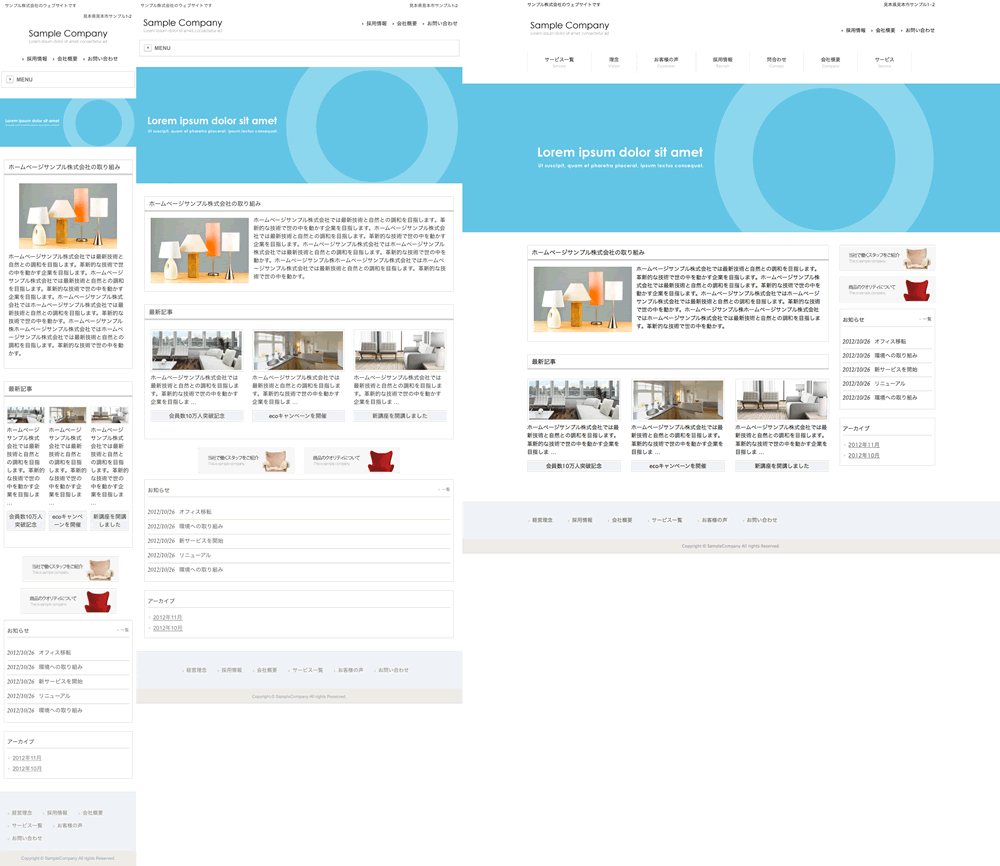The width and height of the screenshot is (1000, 866).
Task: Click 一覧 link beside desktop お知らせ heading
Action: [926, 319]
